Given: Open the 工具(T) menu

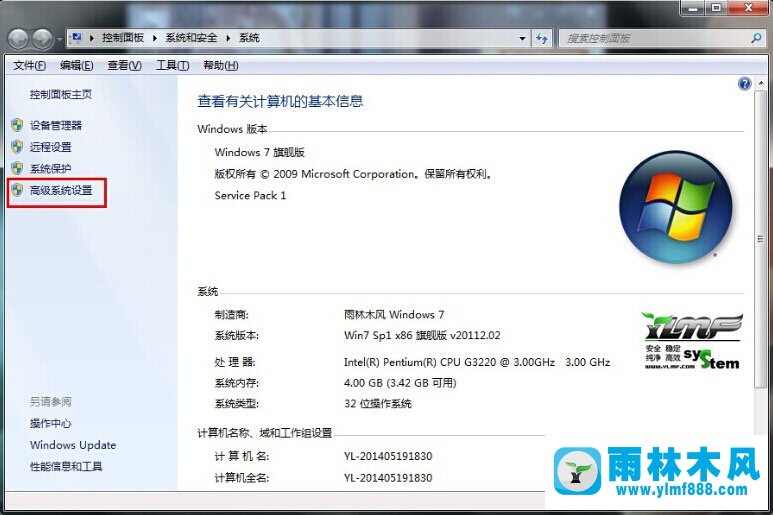Looking at the screenshot, I should (172, 66).
